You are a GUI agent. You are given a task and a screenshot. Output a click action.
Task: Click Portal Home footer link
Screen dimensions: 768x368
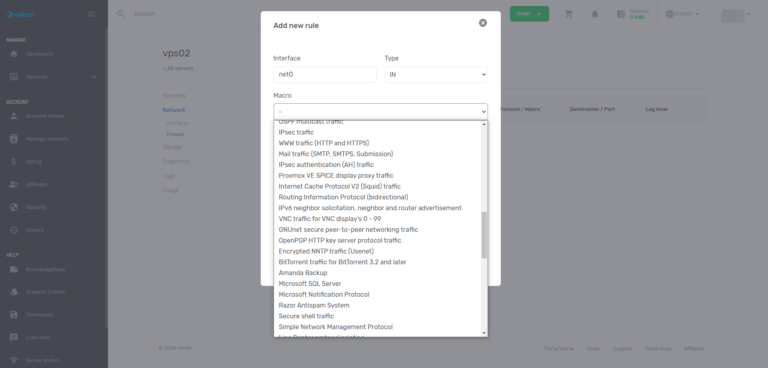click(559, 348)
